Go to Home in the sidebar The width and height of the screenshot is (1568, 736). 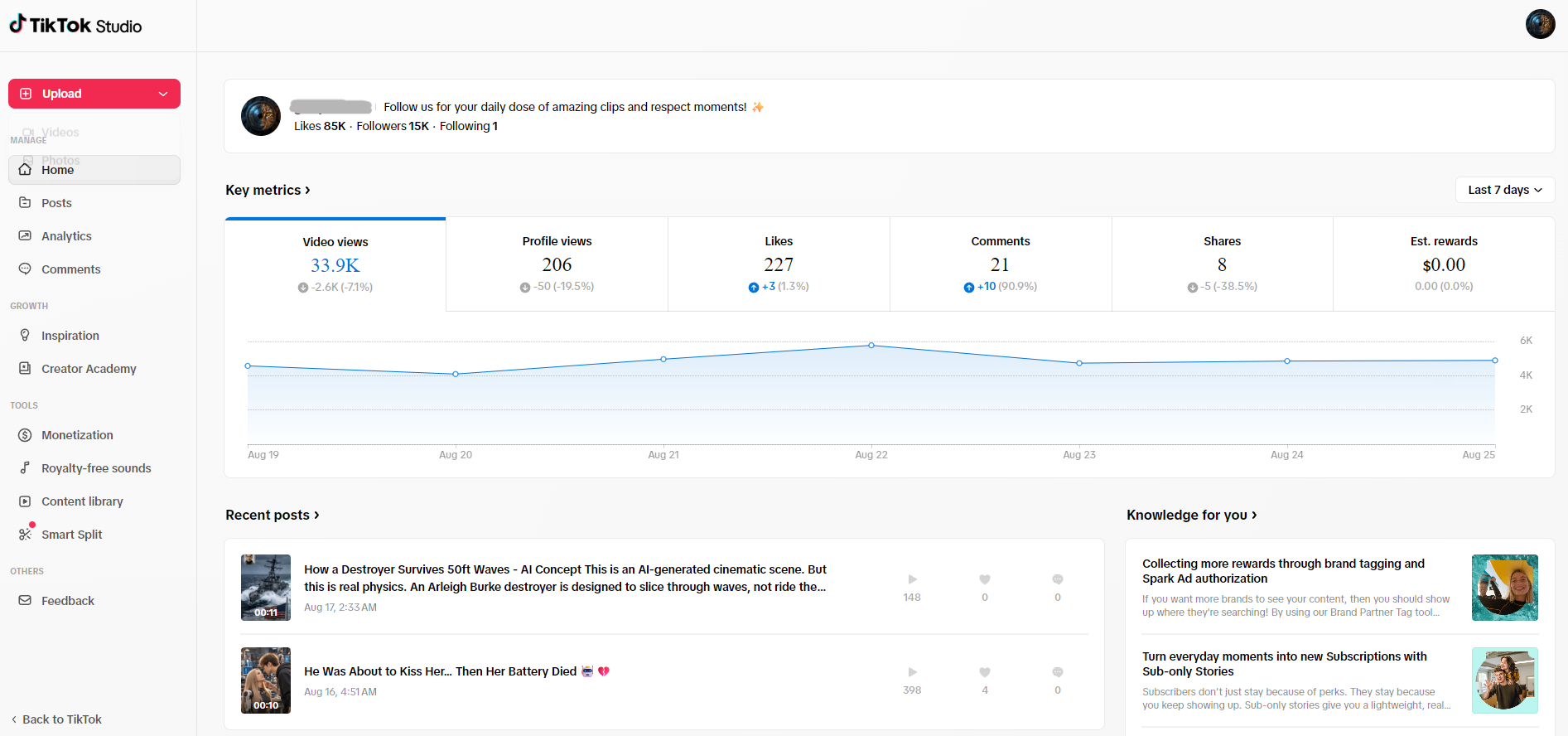[x=94, y=170]
